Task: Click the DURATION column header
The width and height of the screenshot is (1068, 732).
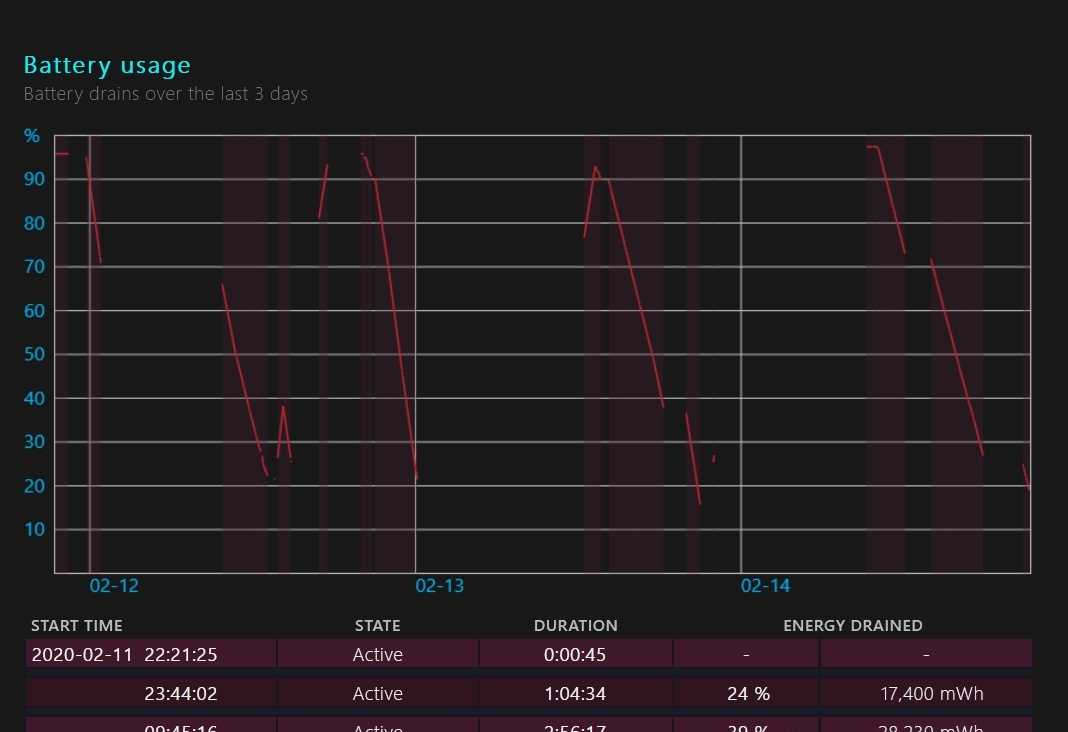Action: (575, 626)
